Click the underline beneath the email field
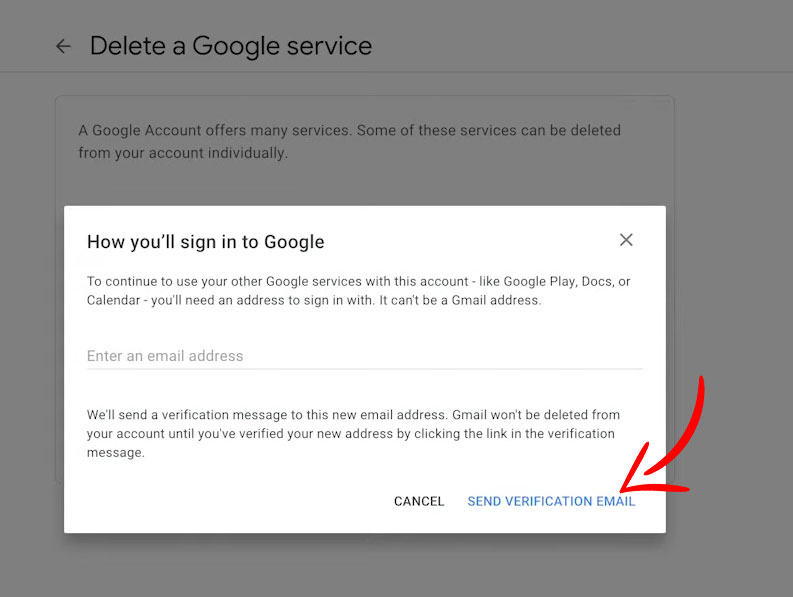 [364, 369]
